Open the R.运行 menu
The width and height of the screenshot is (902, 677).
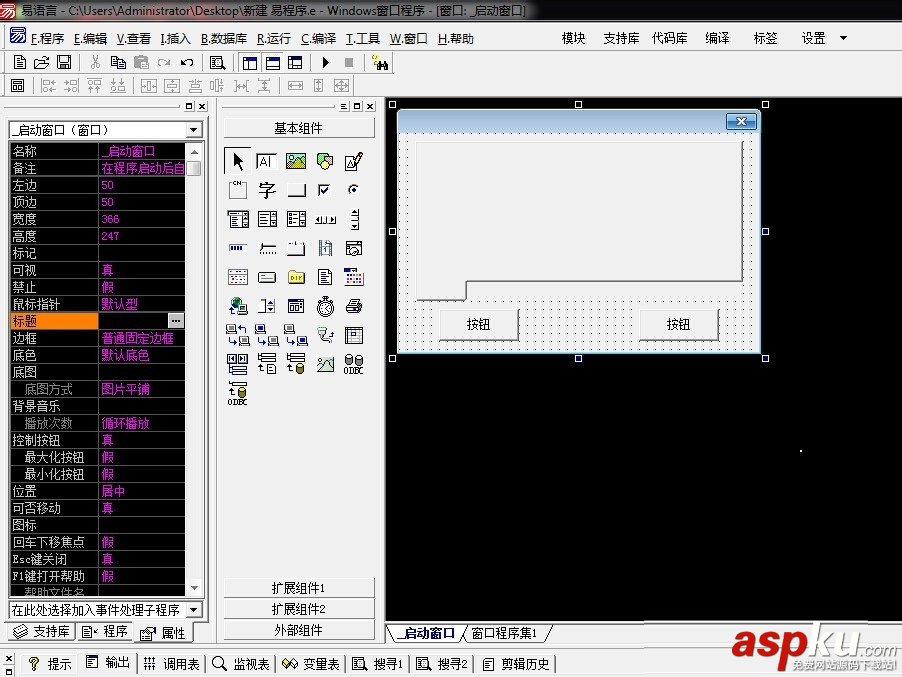[273, 39]
